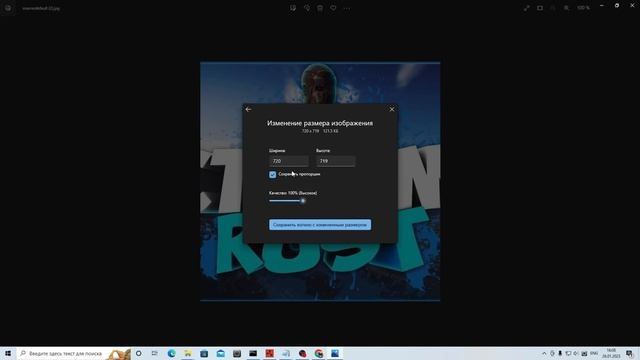Click the Height (Высота) input field
The height and width of the screenshot is (360, 640).
point(336,161)
